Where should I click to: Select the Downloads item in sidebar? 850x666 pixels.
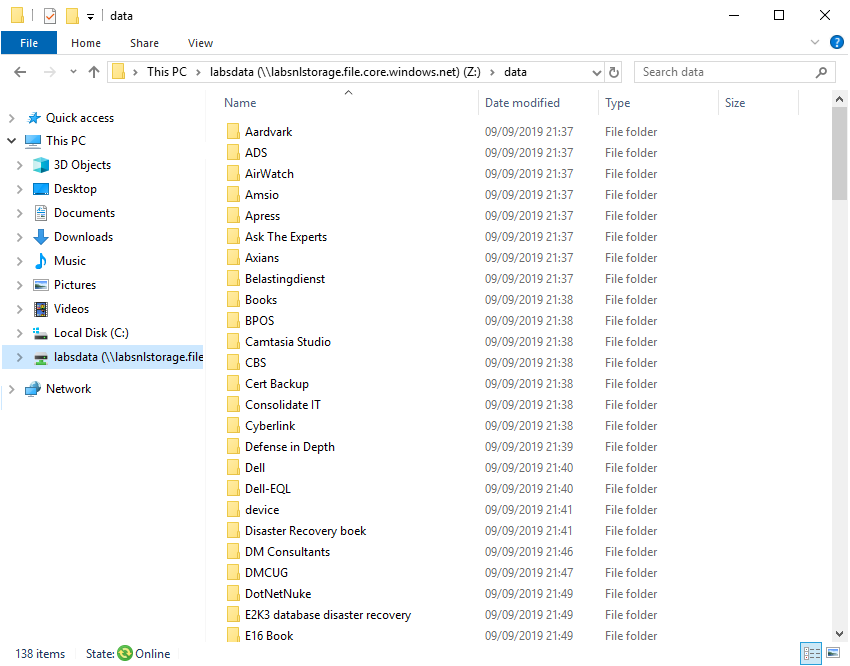[83, 237]
